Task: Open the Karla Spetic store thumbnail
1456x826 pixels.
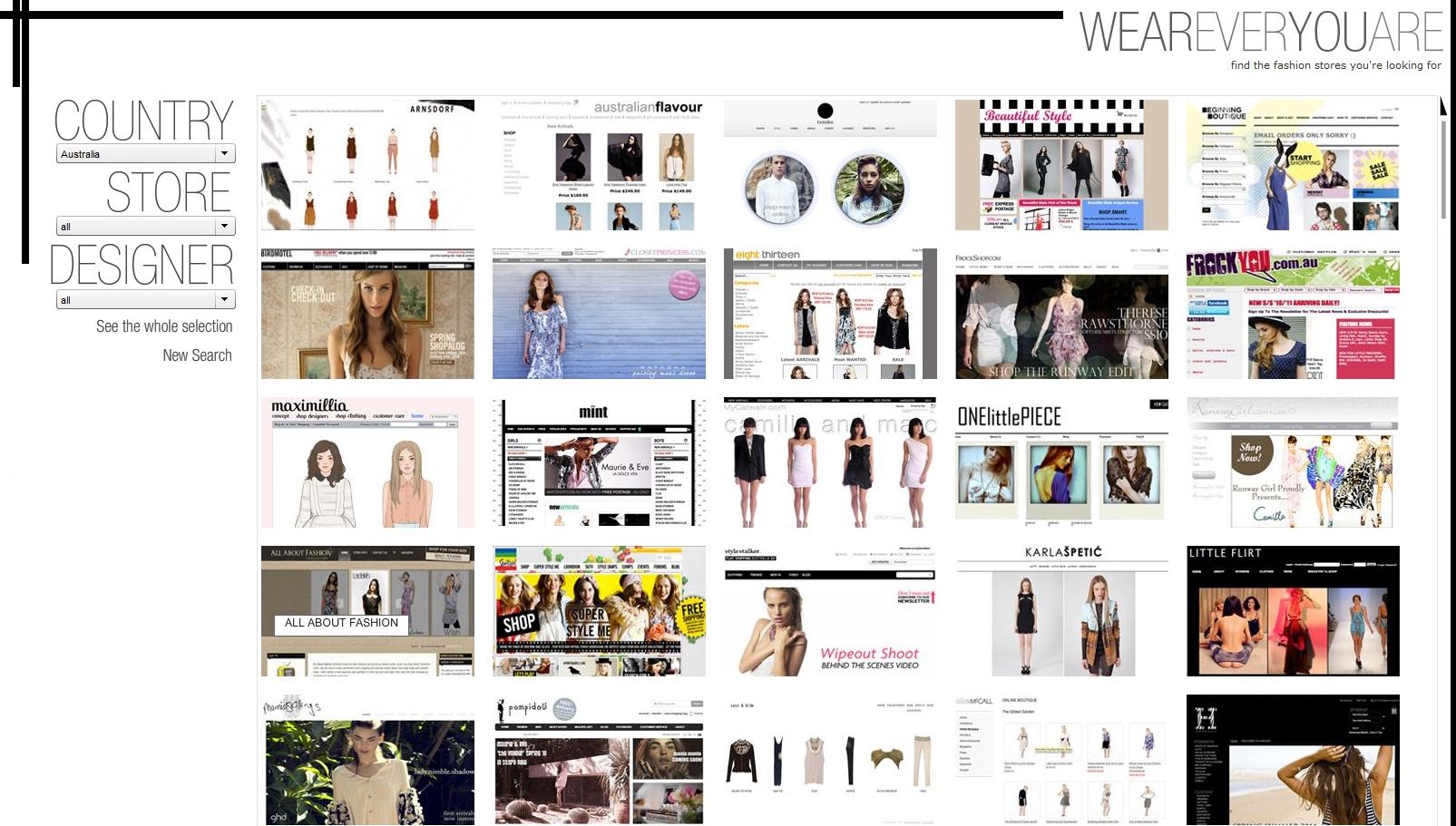Action: point(1061,611)
